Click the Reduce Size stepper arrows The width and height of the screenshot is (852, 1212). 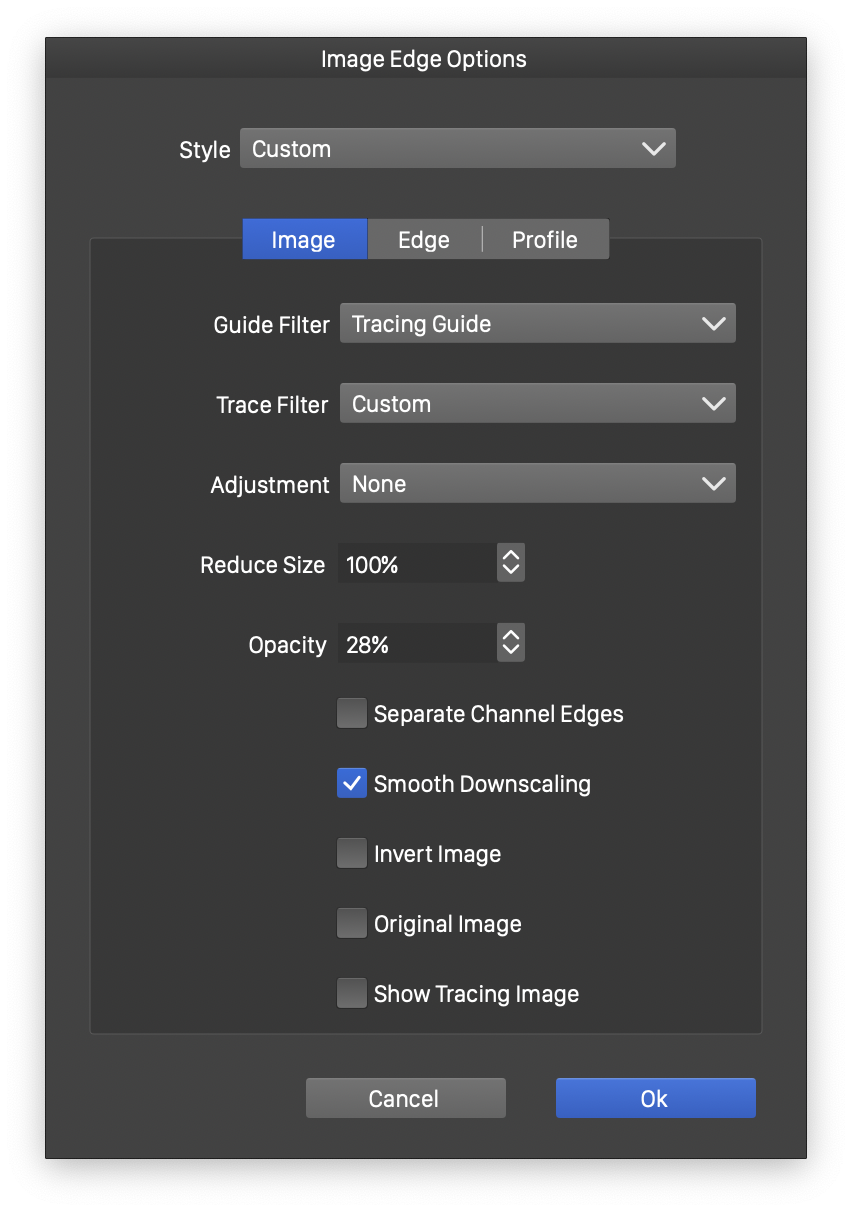tap(510, 564)
